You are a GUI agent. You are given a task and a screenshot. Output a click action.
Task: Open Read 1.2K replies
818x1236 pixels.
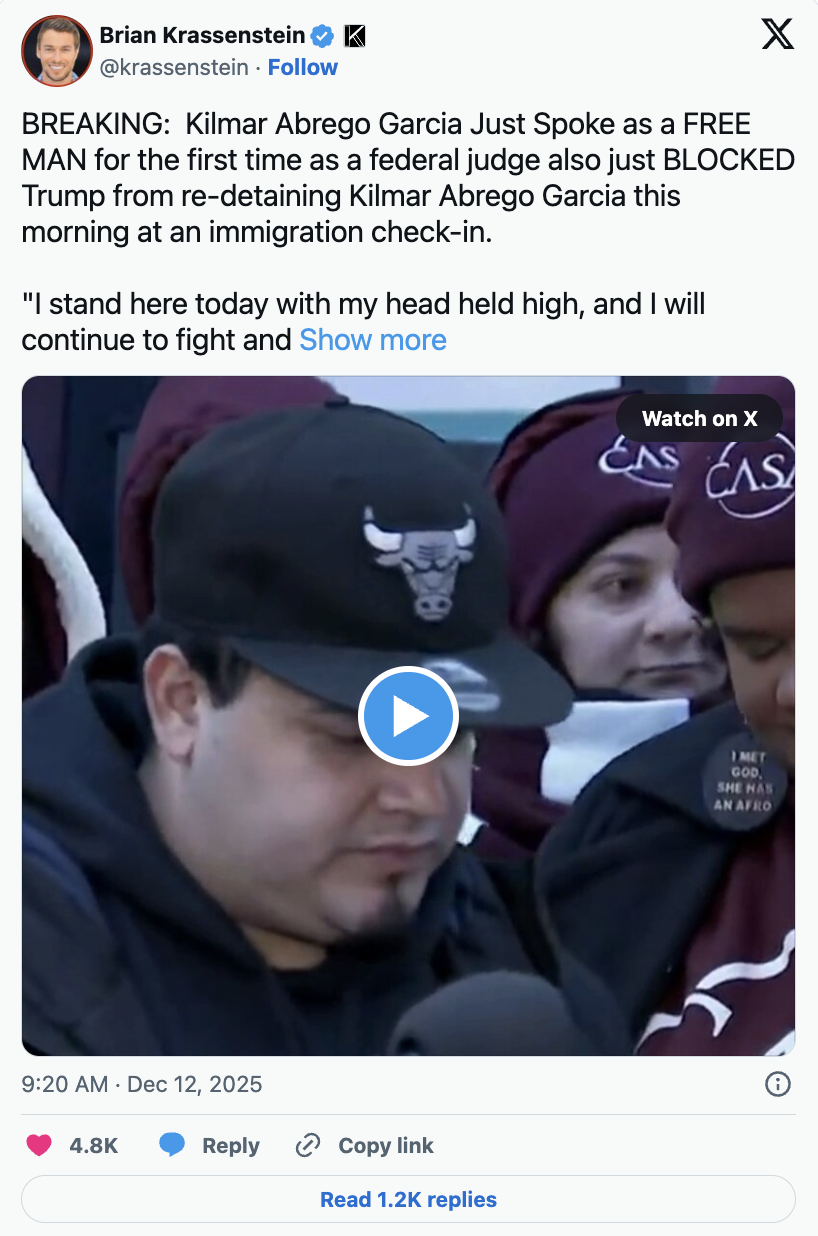click(x=408, y=1199)
